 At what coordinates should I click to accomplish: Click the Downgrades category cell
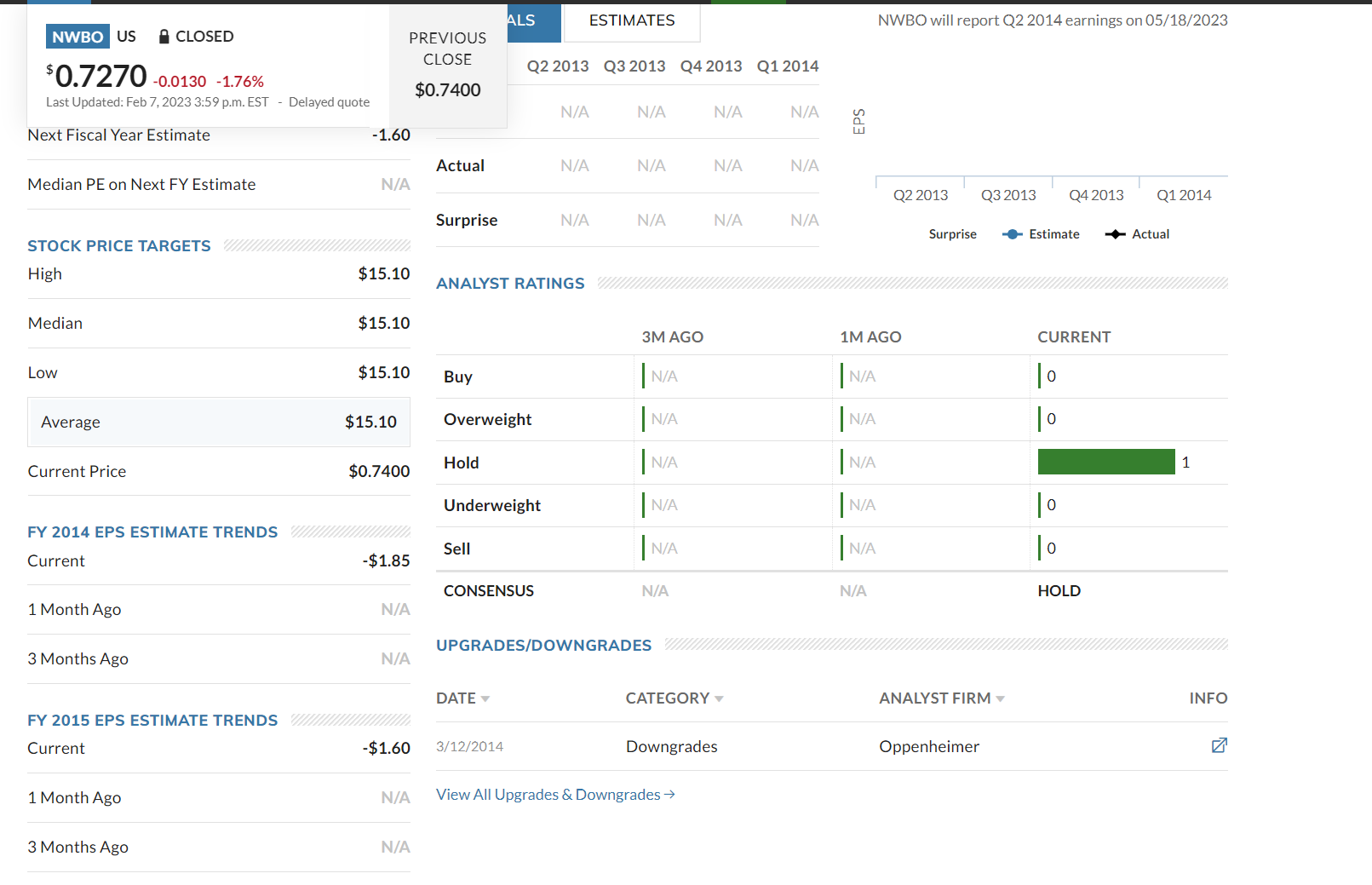click(672, 747)
